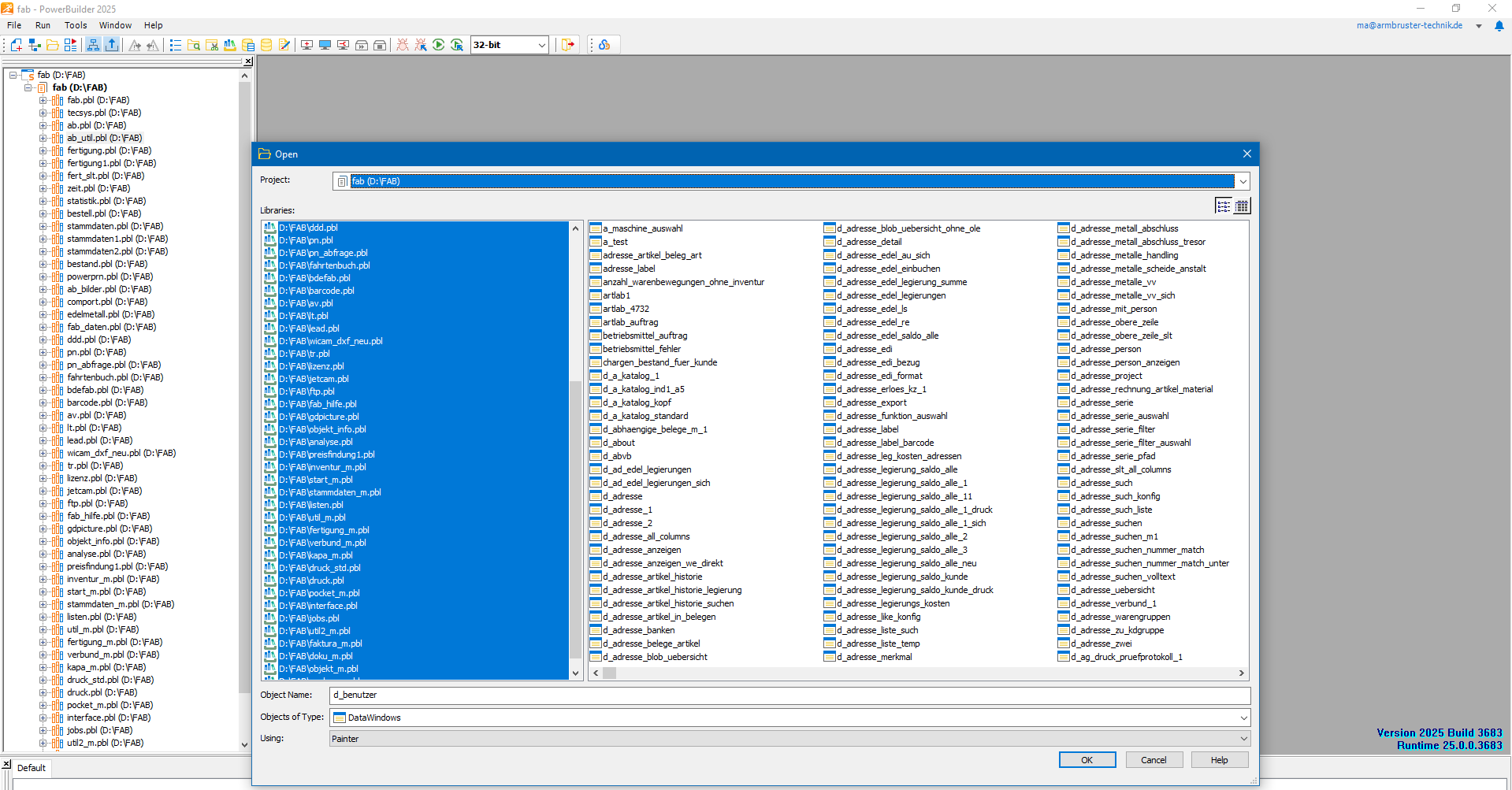Click the Select and Run icon
The width and height of the screenshot is (1512, 790).
[x=456, y=45]
